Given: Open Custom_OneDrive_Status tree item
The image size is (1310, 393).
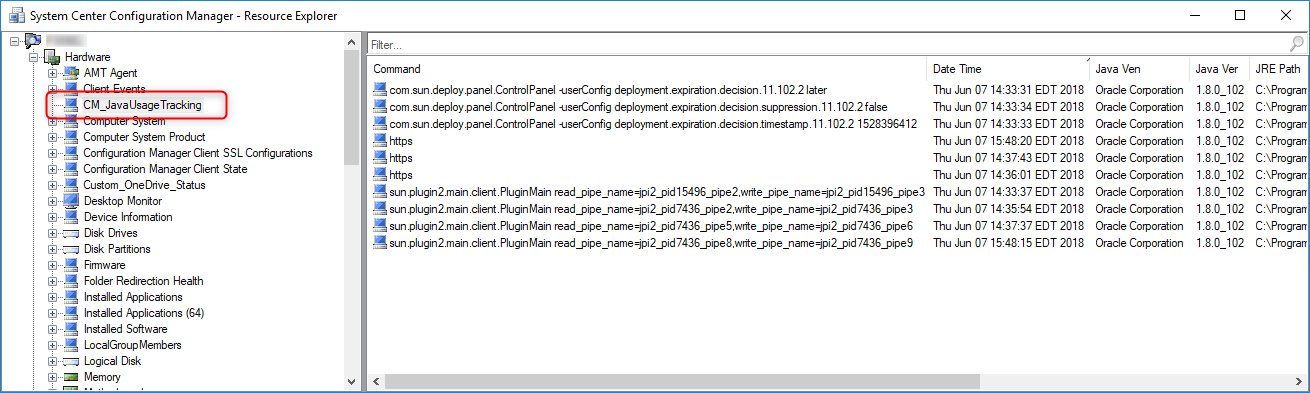Looking at the screenshot, I should coord(144,185).
